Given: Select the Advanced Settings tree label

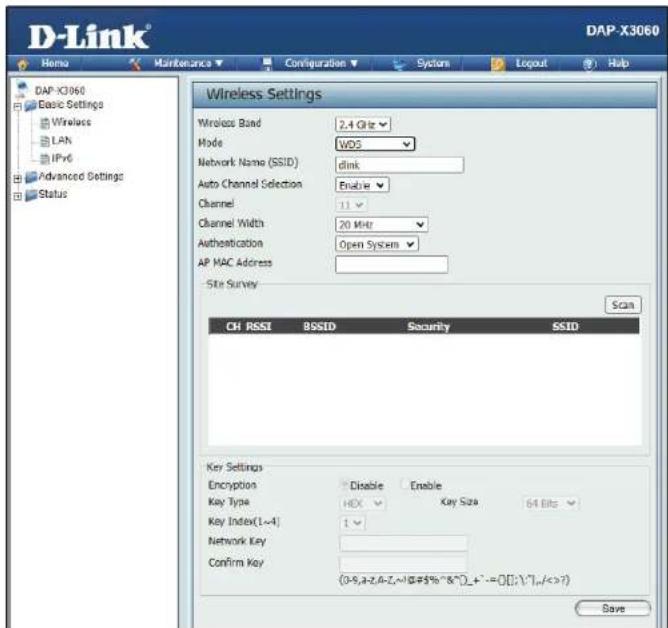Looking at the screenshot, I should point(81,176).
